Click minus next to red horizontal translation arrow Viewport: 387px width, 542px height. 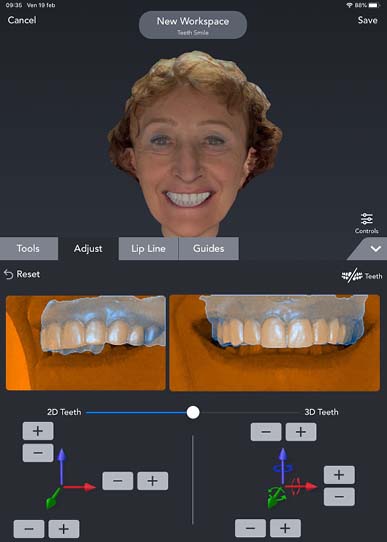[x=117, y=481]
